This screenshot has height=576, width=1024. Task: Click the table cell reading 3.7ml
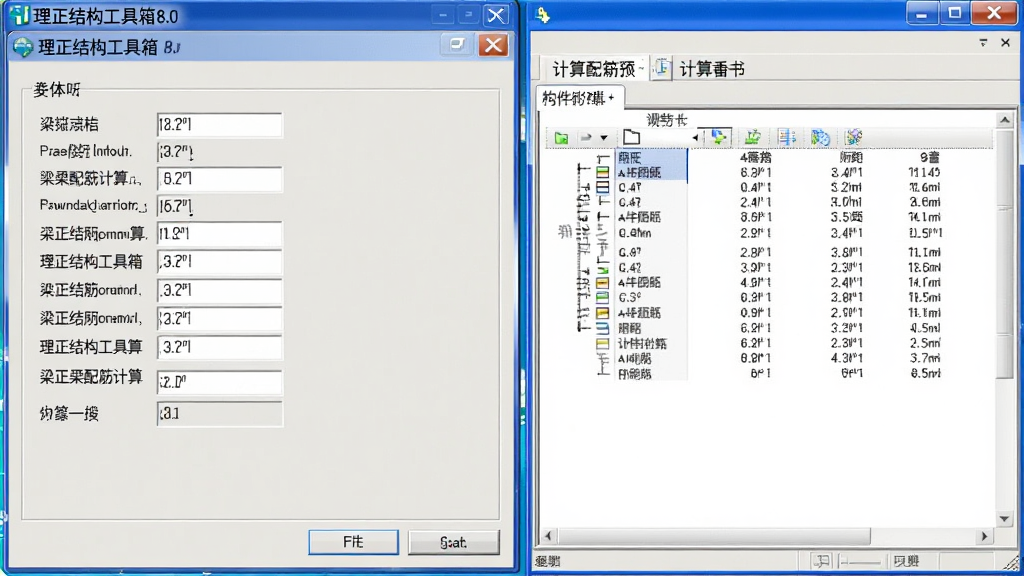tap(926, 359)
